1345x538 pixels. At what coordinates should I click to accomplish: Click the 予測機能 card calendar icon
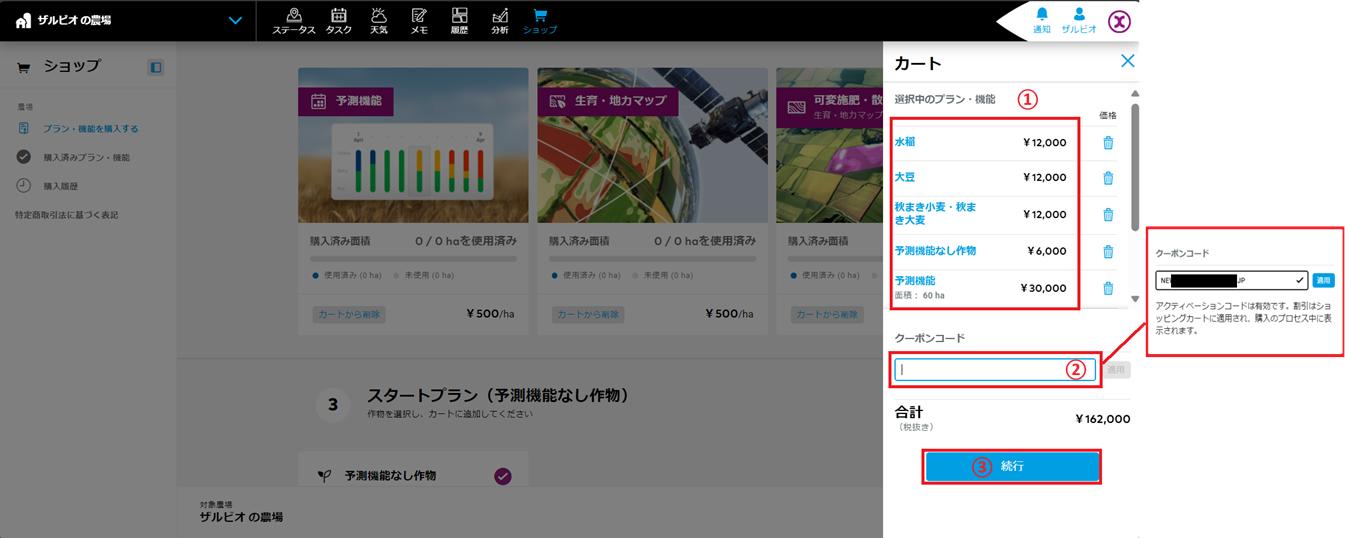pos(319,101)
